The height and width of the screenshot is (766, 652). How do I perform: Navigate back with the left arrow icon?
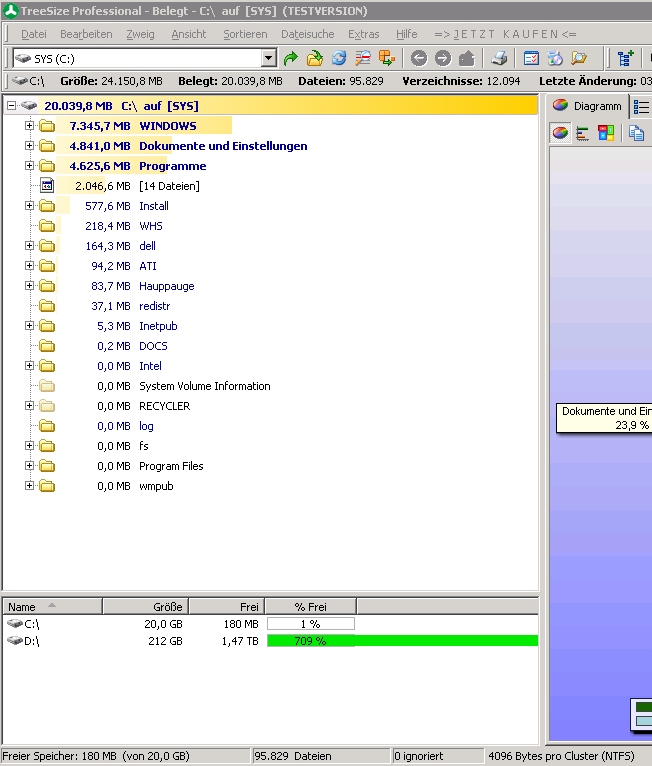click(419, 59)
